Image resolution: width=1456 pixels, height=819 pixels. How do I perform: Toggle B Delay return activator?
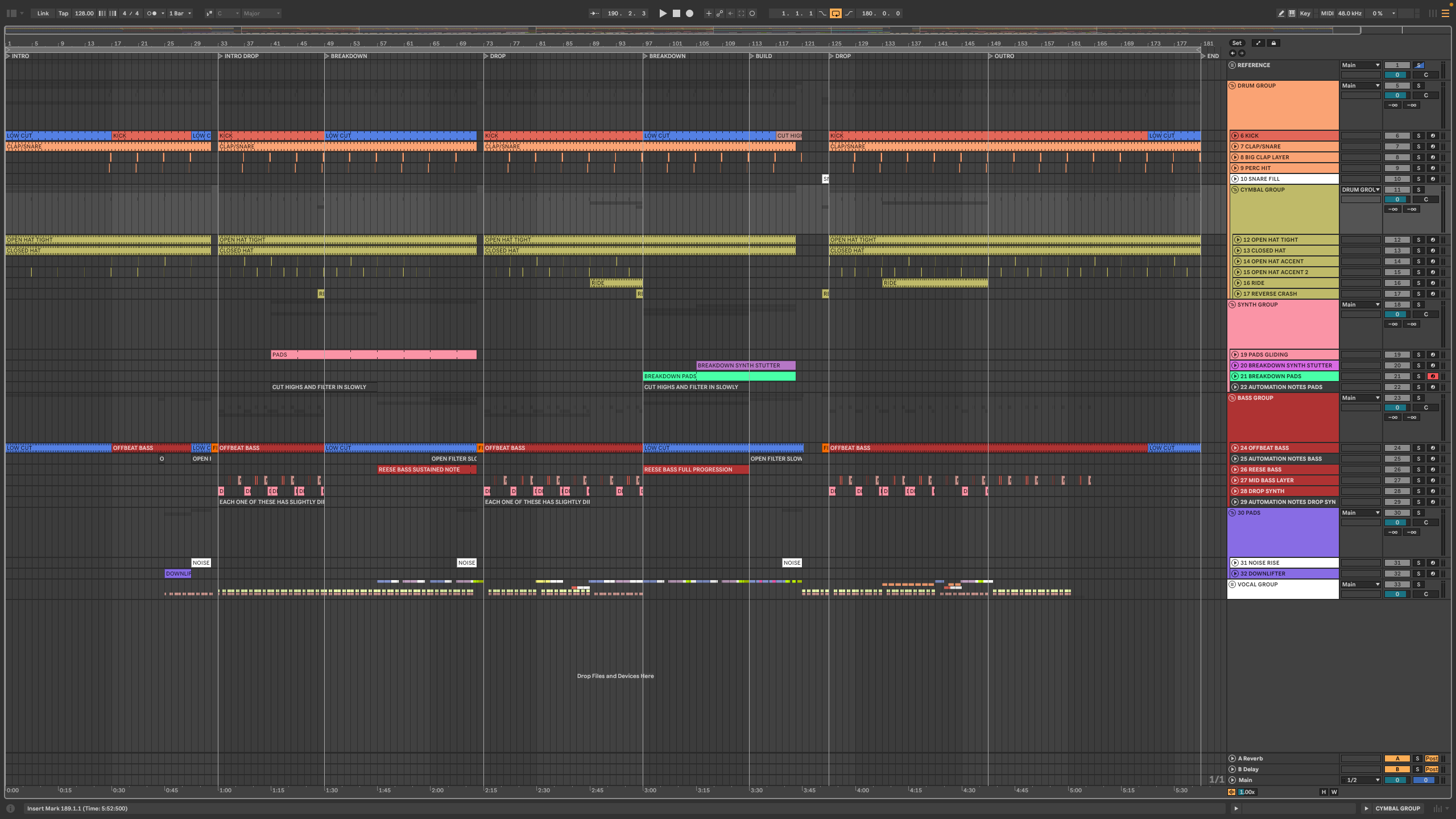coord(1397,770)
